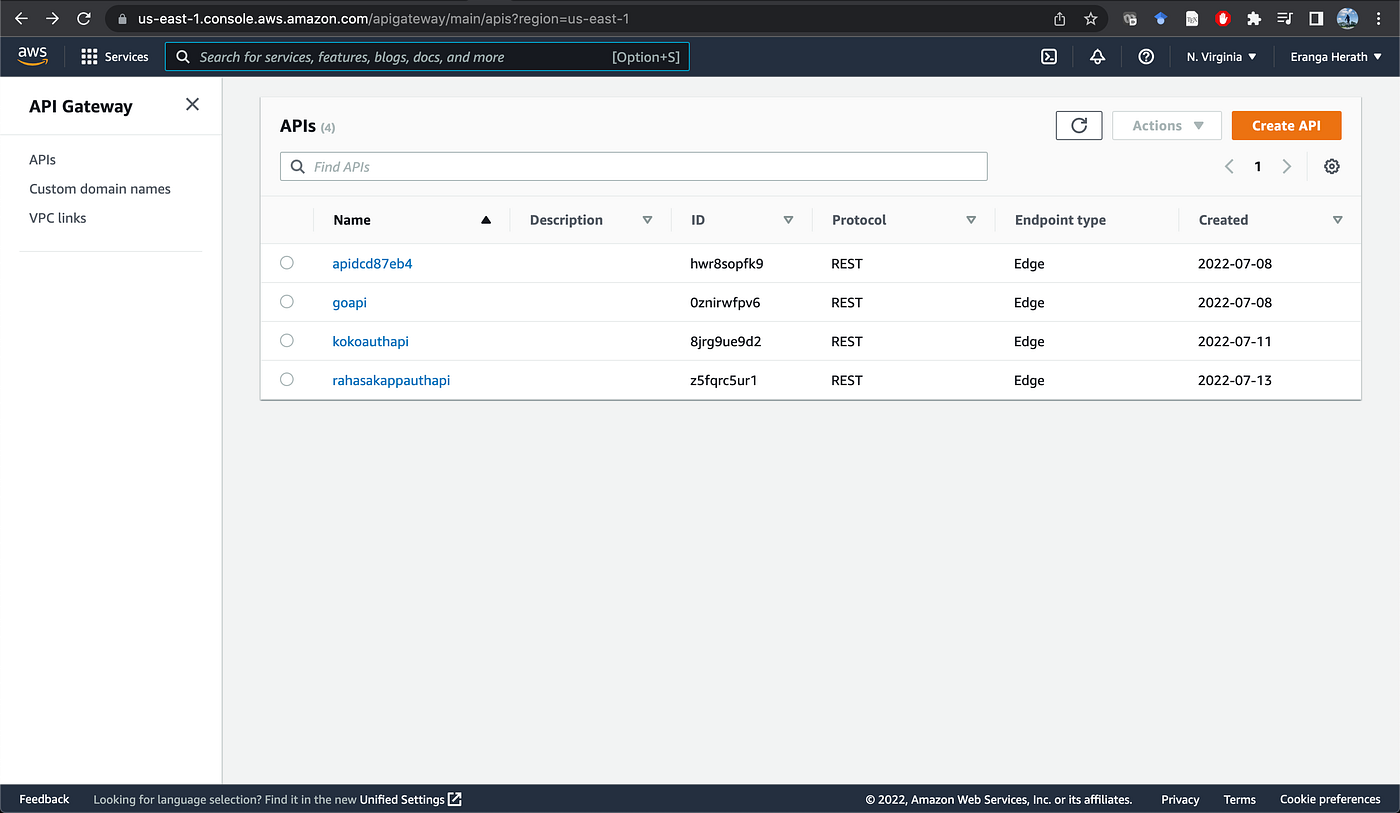Select the apidcd87eb4 radio button

pyautogui.click(x=287, y=263)
